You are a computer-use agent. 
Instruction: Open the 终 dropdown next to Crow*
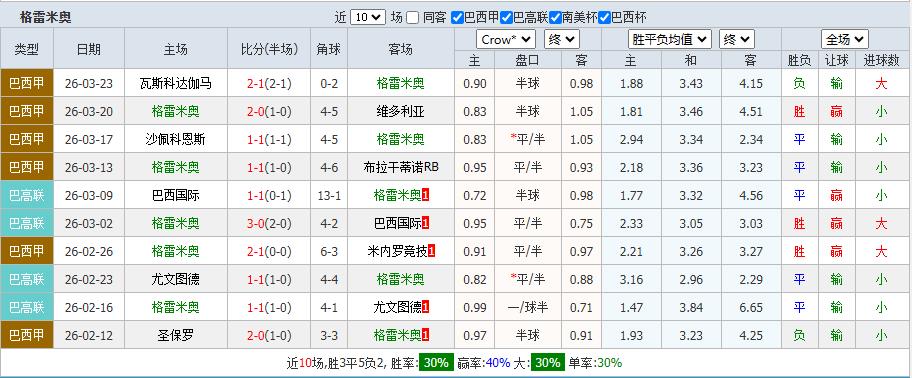[561, 40]
